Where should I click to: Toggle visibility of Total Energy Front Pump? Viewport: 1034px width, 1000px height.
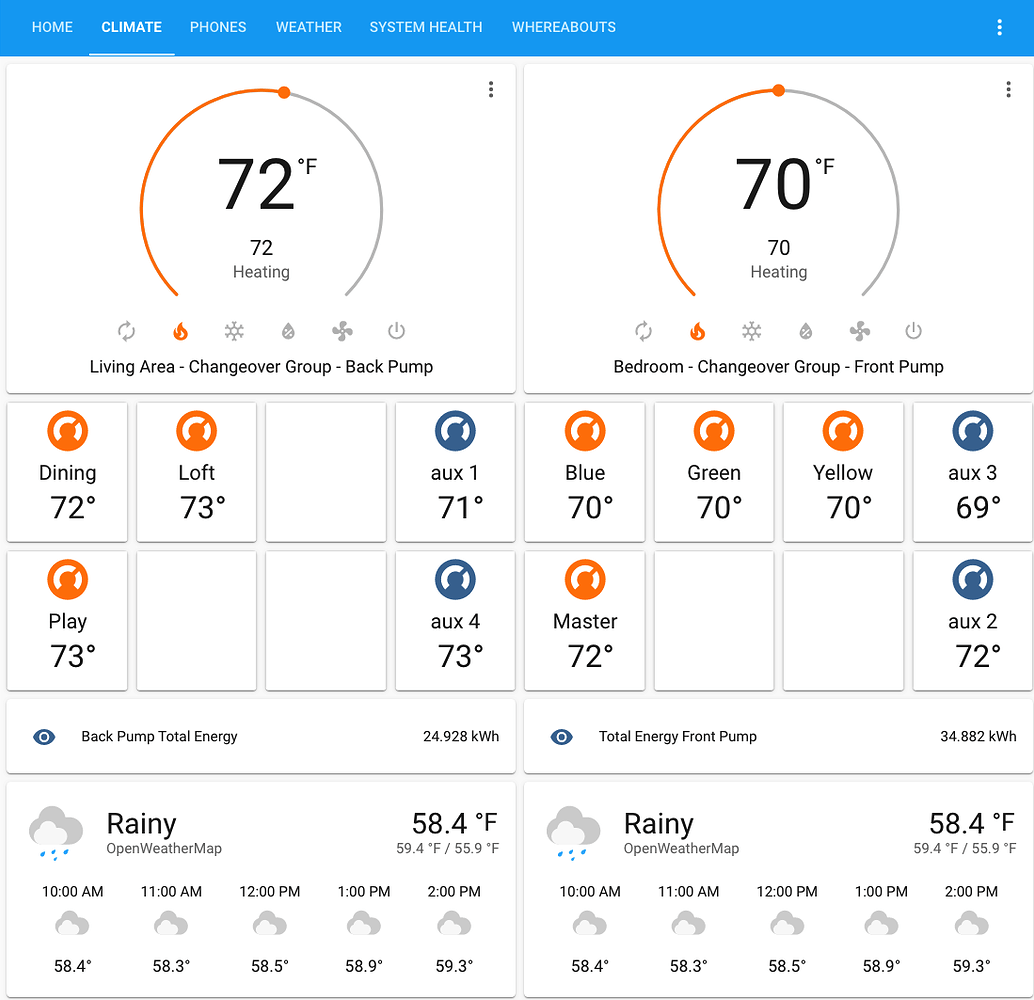(561, 737)
